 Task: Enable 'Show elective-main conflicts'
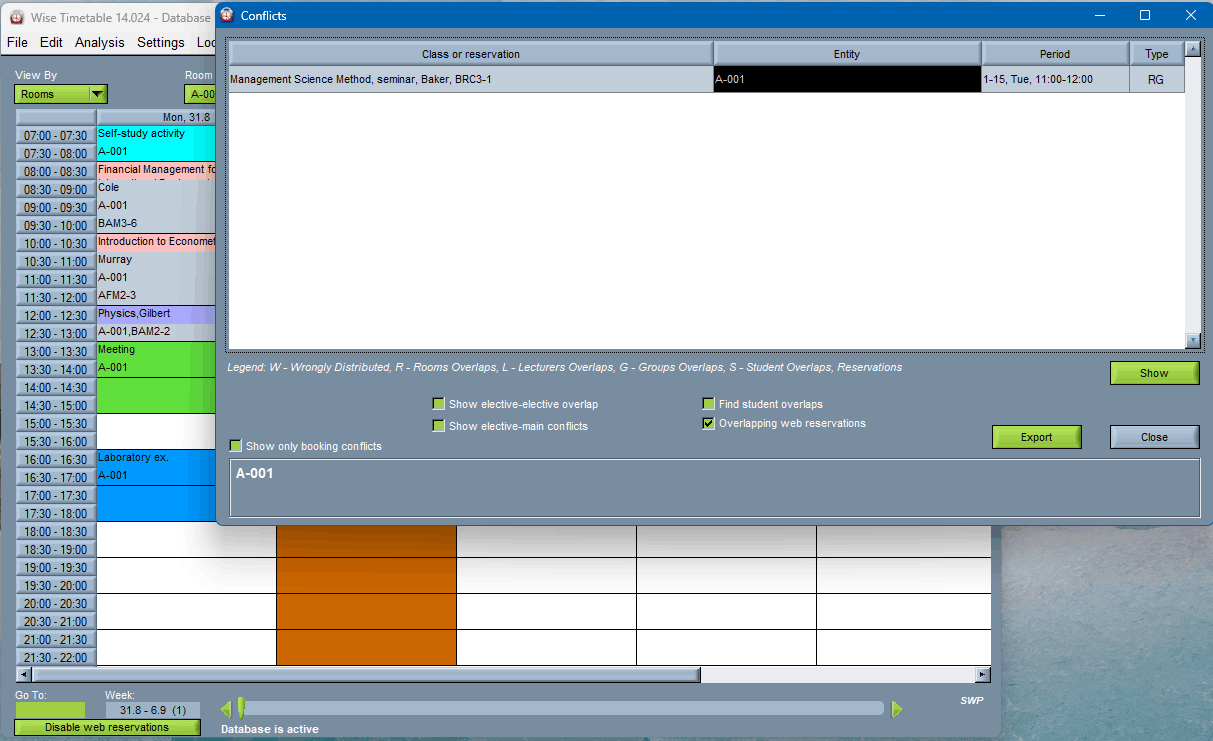(438, 424)
